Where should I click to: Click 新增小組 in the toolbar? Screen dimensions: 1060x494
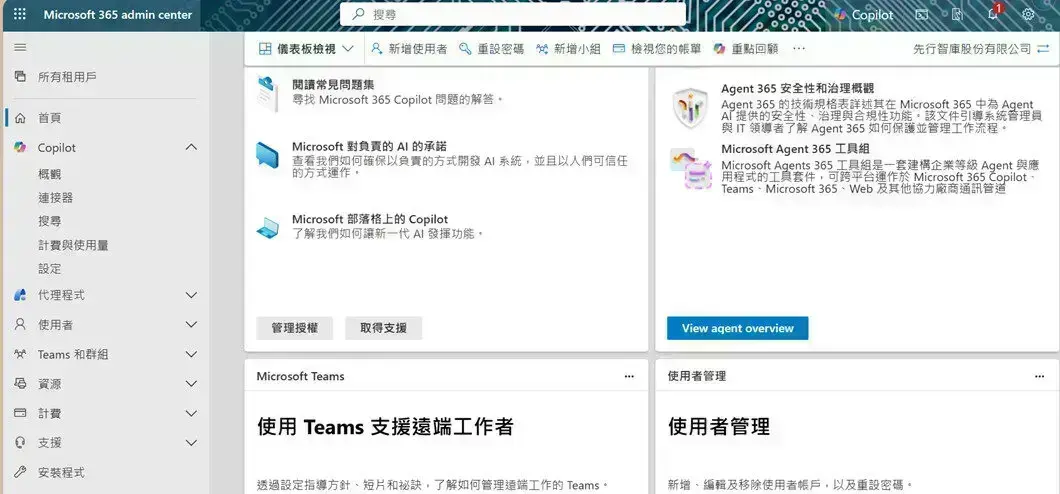[569, 49]
